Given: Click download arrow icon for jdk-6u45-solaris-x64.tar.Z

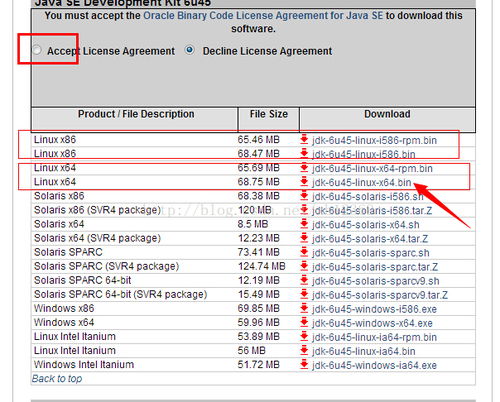Looking at the screenshot, I should 304,238.
